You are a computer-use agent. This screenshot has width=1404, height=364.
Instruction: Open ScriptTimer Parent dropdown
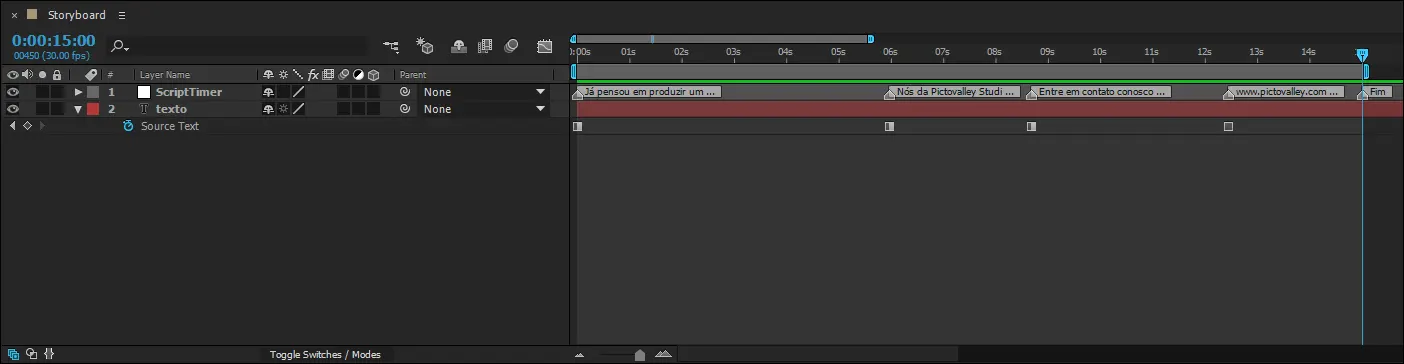pyautogui.click(x=484, y=92)
